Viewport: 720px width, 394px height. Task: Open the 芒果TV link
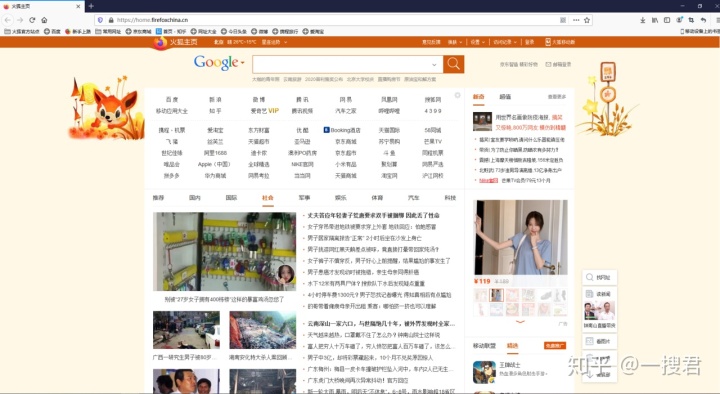point(433,141)
